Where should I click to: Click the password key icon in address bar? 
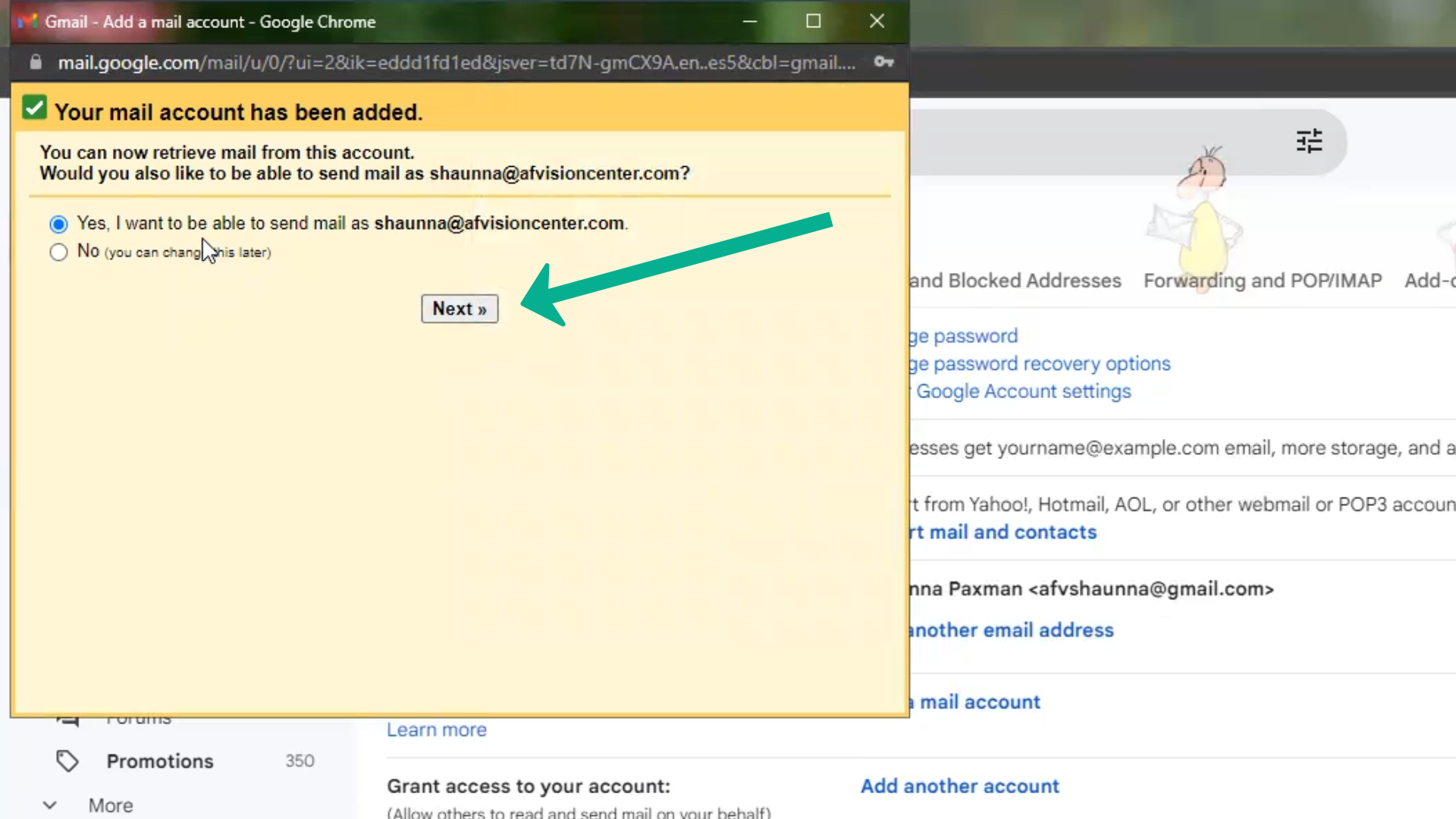click(x=883, y=62)
